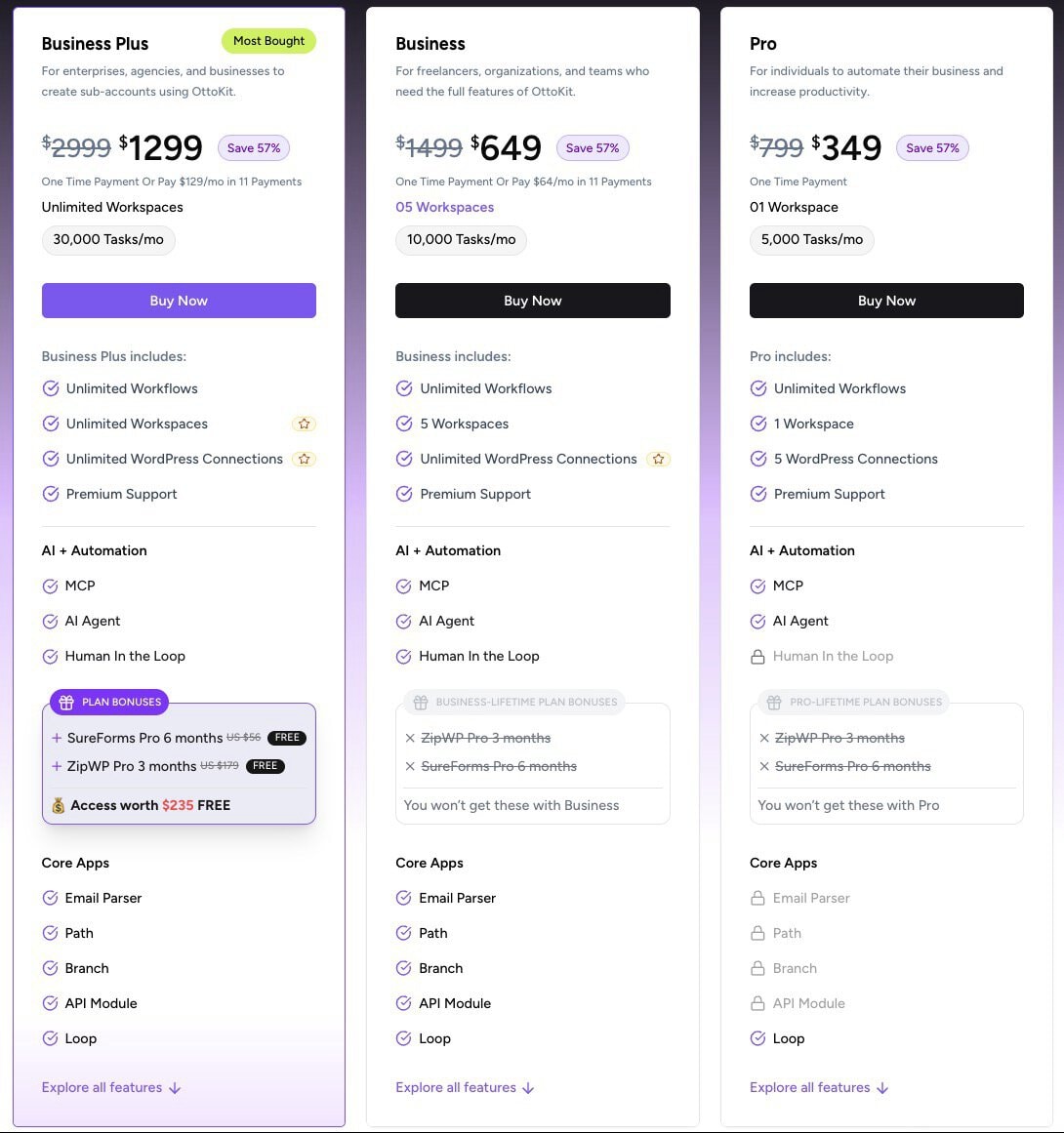Click star icon next to Business WordPress Connections
This screenshot has width=1064, height=1133.
(x=658, y=459)
